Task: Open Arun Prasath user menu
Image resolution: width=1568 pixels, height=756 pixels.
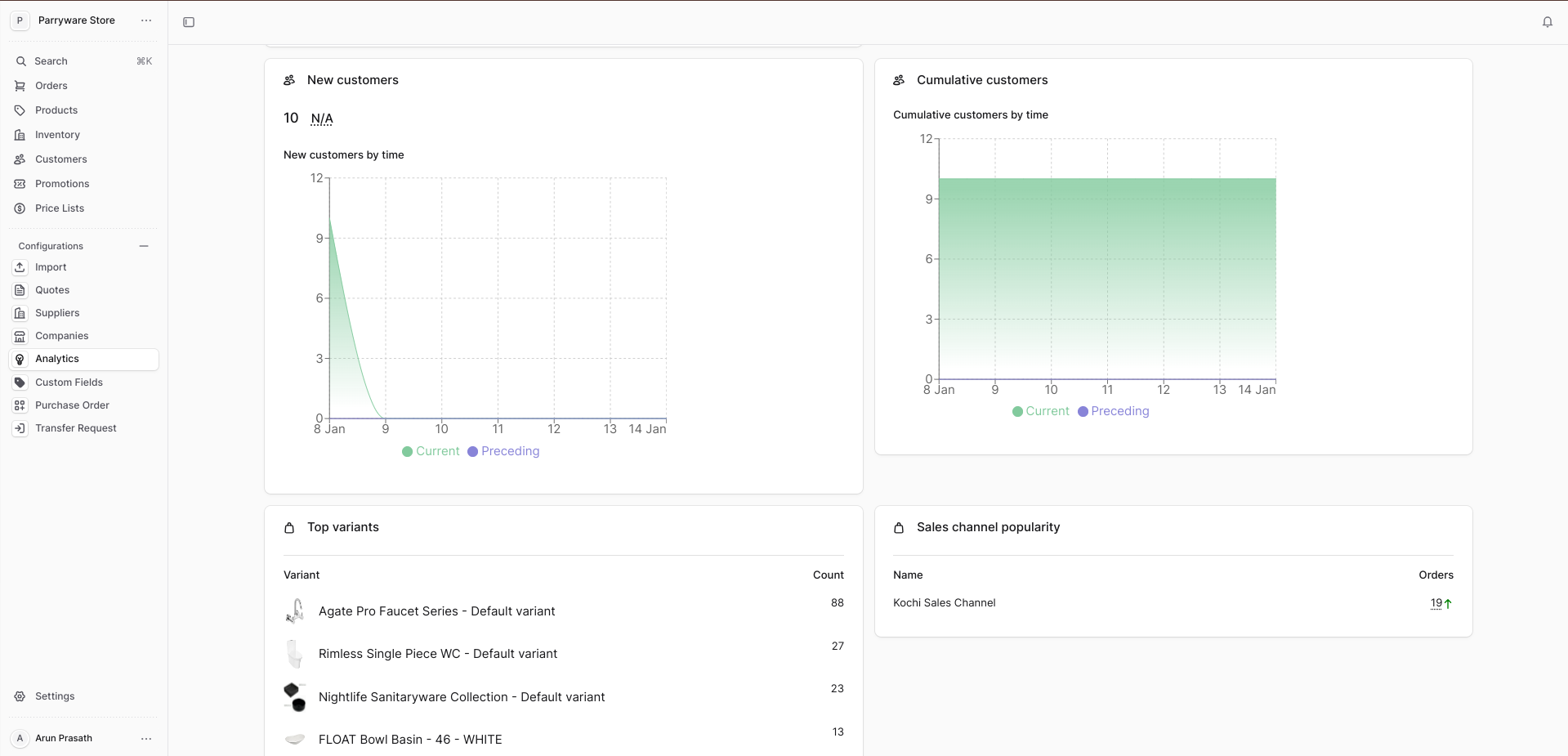Action: (146, 738)
